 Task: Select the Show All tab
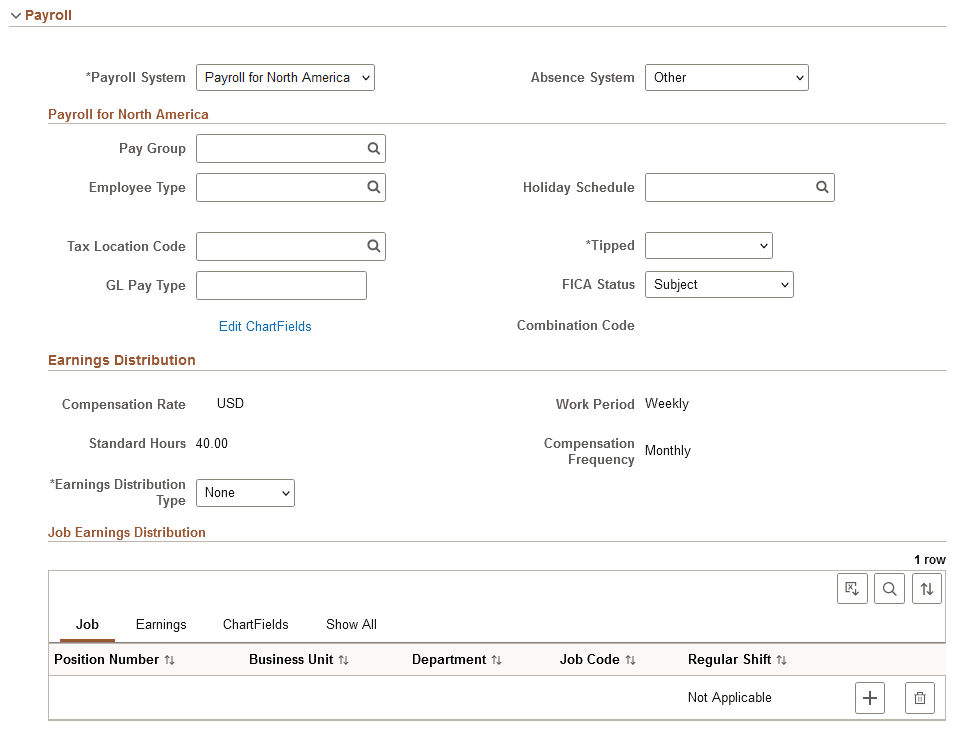[351, 624]
